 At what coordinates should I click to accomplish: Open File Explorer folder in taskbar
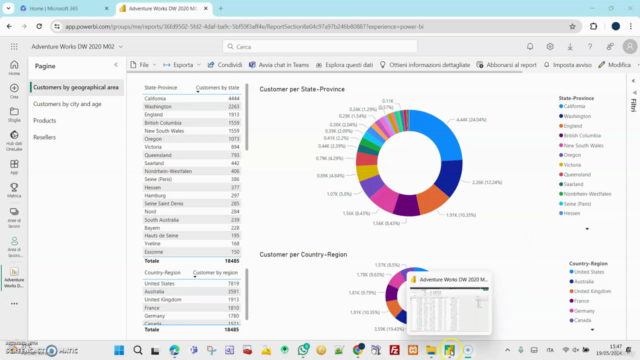(431, 350)
